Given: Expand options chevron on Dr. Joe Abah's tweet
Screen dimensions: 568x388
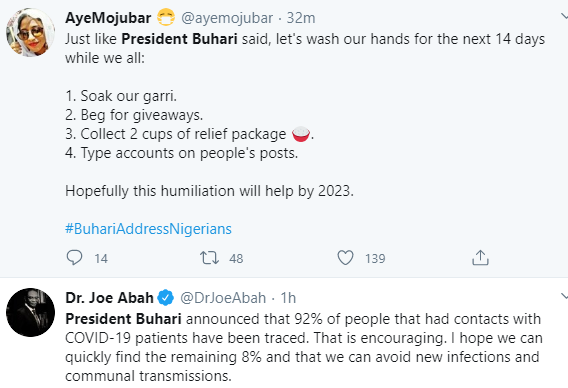Looking at the screenshot, I should [564, 296].
